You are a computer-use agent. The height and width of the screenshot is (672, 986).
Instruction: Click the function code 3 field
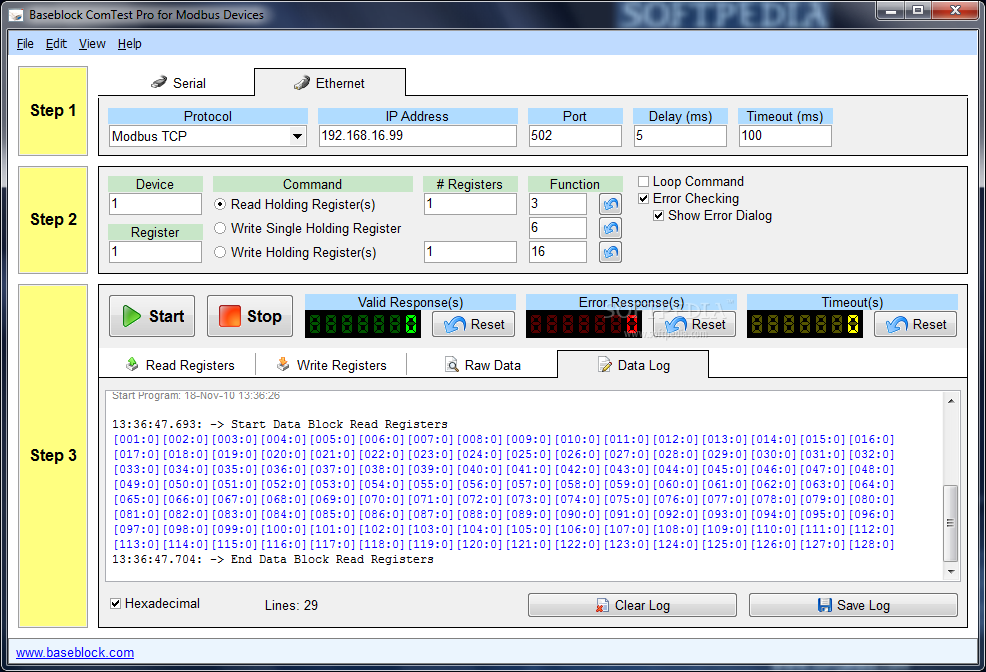[558, 204]
